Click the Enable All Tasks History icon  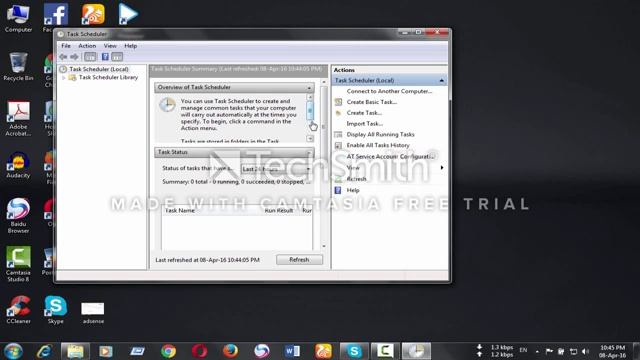[x=338, y=145]
